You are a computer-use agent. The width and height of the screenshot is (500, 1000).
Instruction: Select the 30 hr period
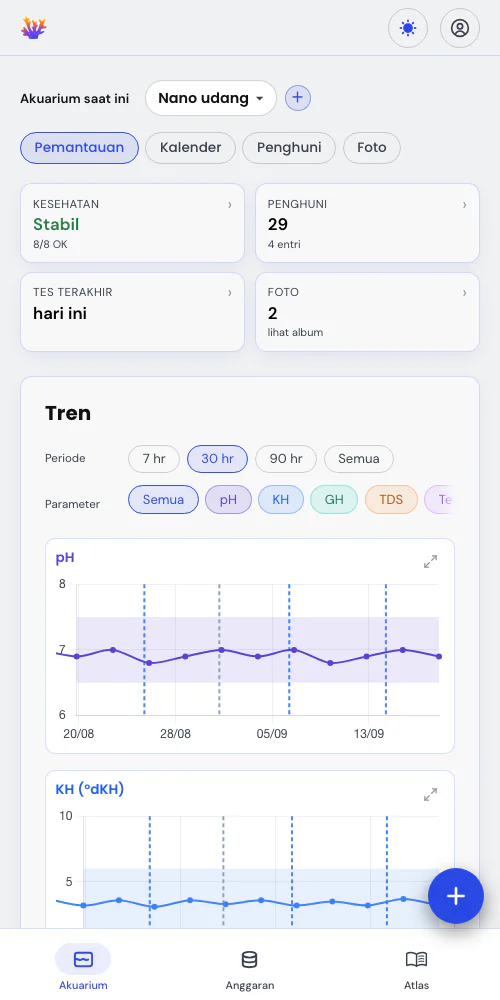(x=217, y=459)
